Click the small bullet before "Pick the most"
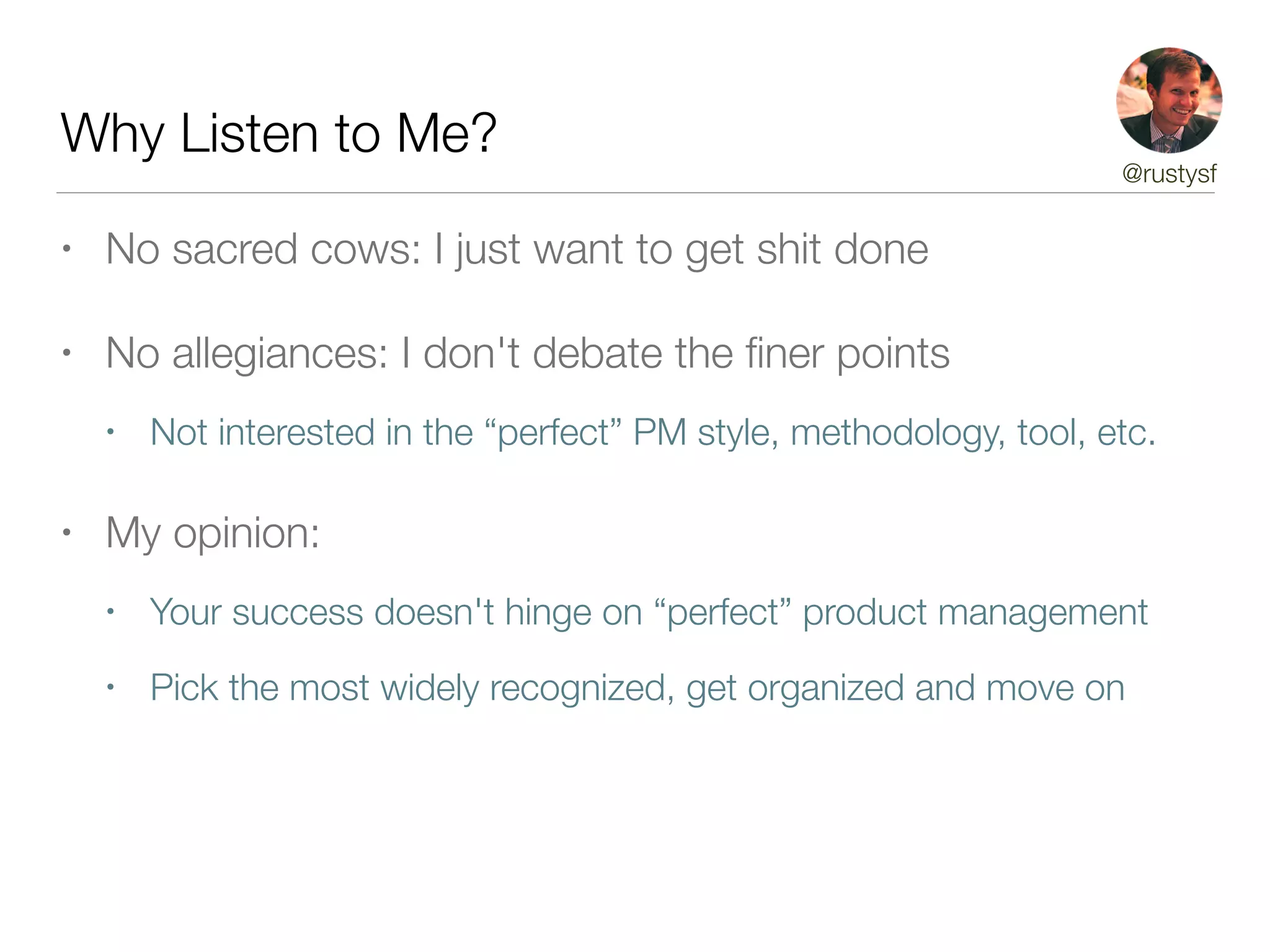The image size is (1270, 952). click(110, 688)
